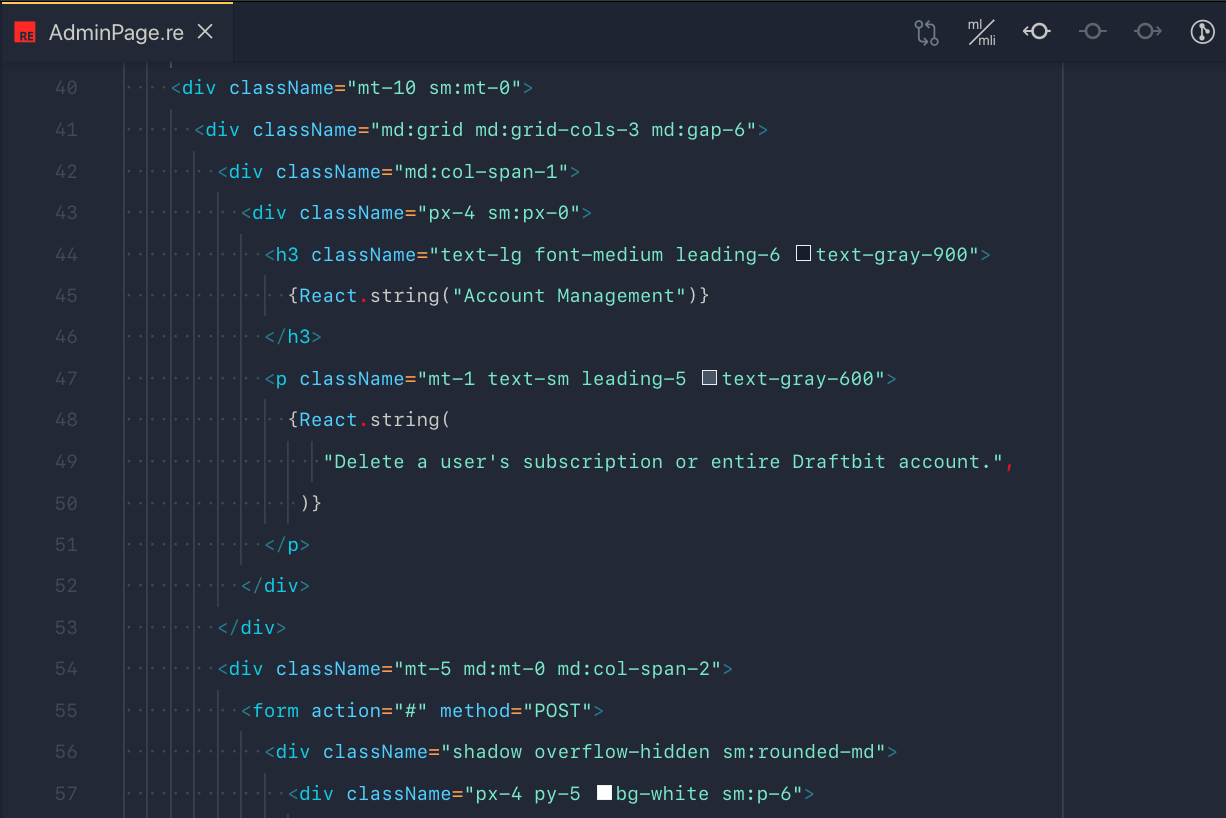Click the bg-white color swatch
The height and width of the screenshot is (818, 1226).
604,793
